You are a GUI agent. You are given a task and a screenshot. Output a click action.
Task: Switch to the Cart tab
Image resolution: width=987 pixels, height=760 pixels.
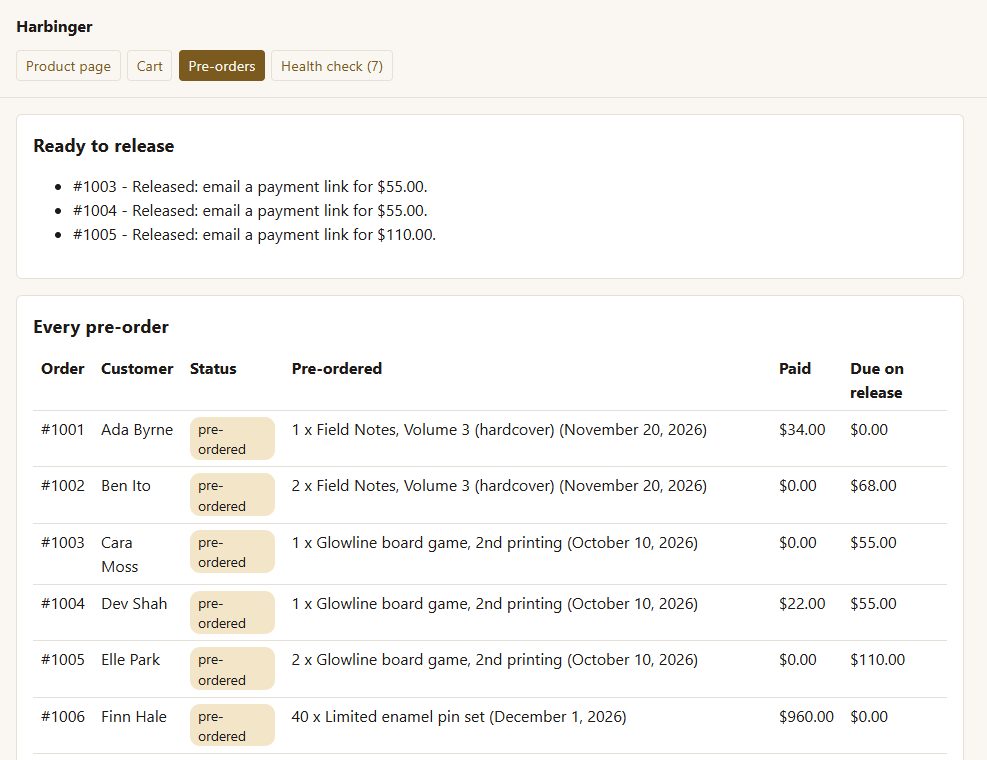149,66
